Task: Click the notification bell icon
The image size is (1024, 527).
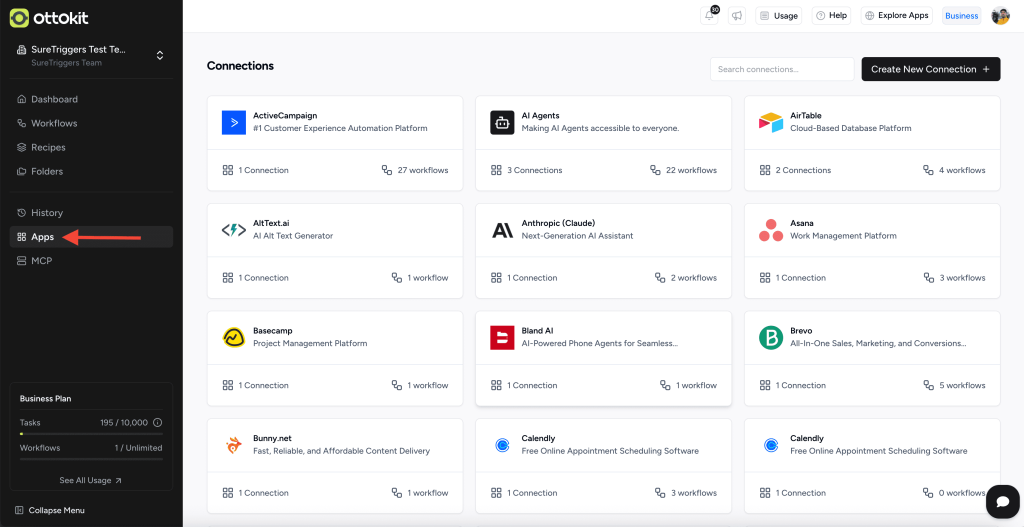Action: (709, 16)
